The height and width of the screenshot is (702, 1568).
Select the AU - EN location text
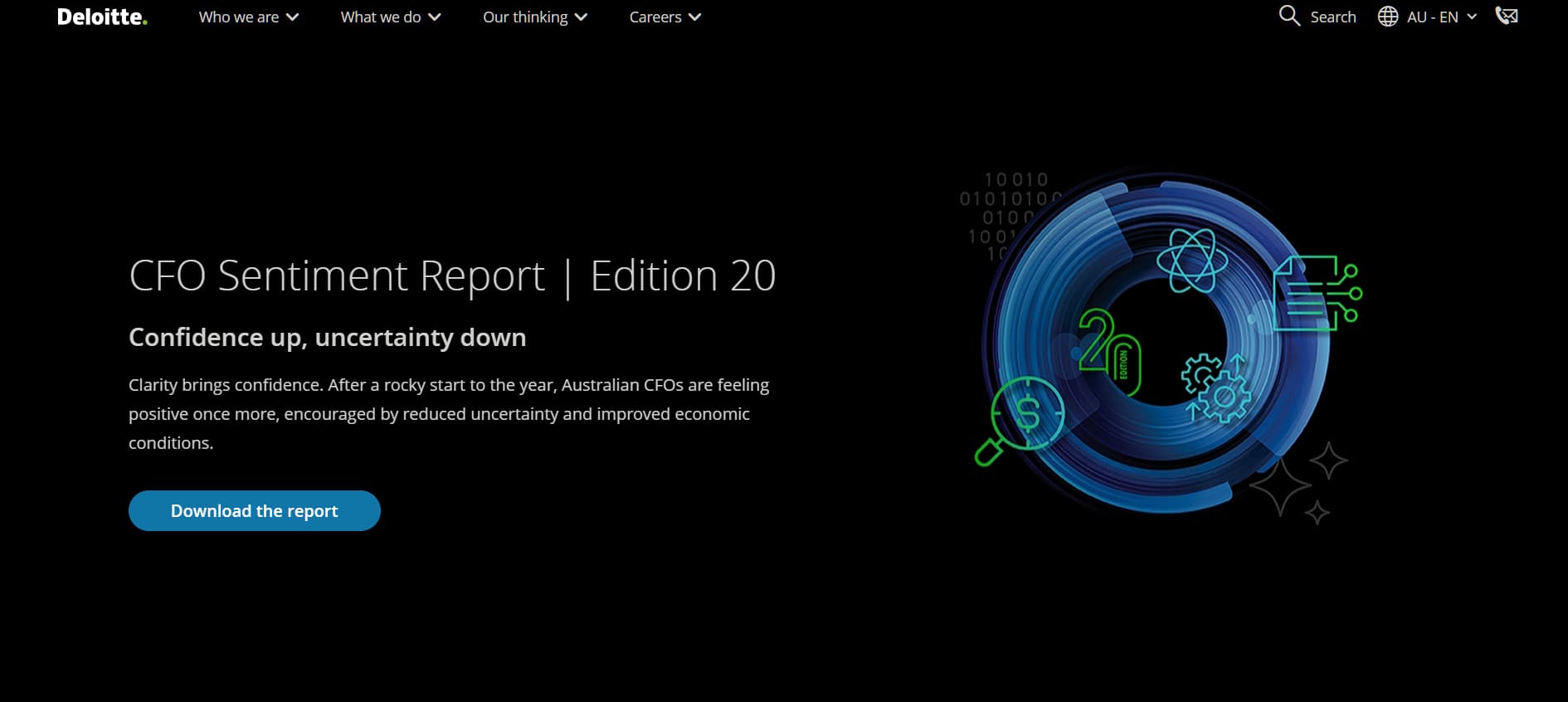[1433, 17]
